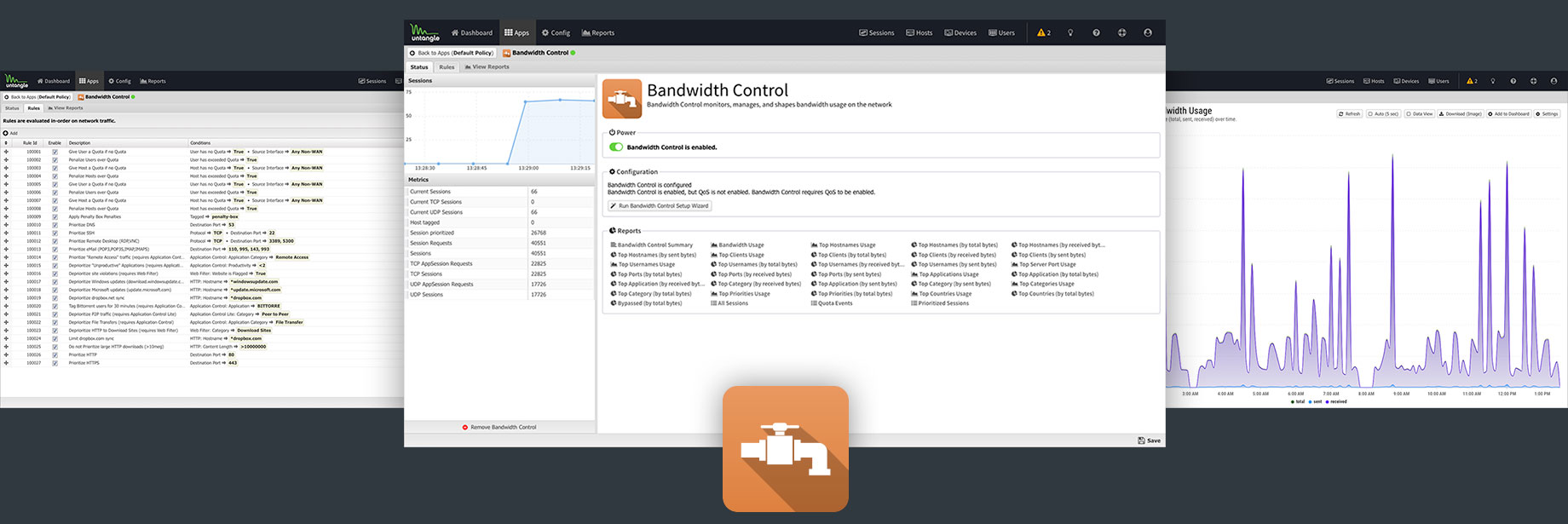1568x524 pixels.
Task: Open Devices in the right window top bar
Action: click(1406, 81)
